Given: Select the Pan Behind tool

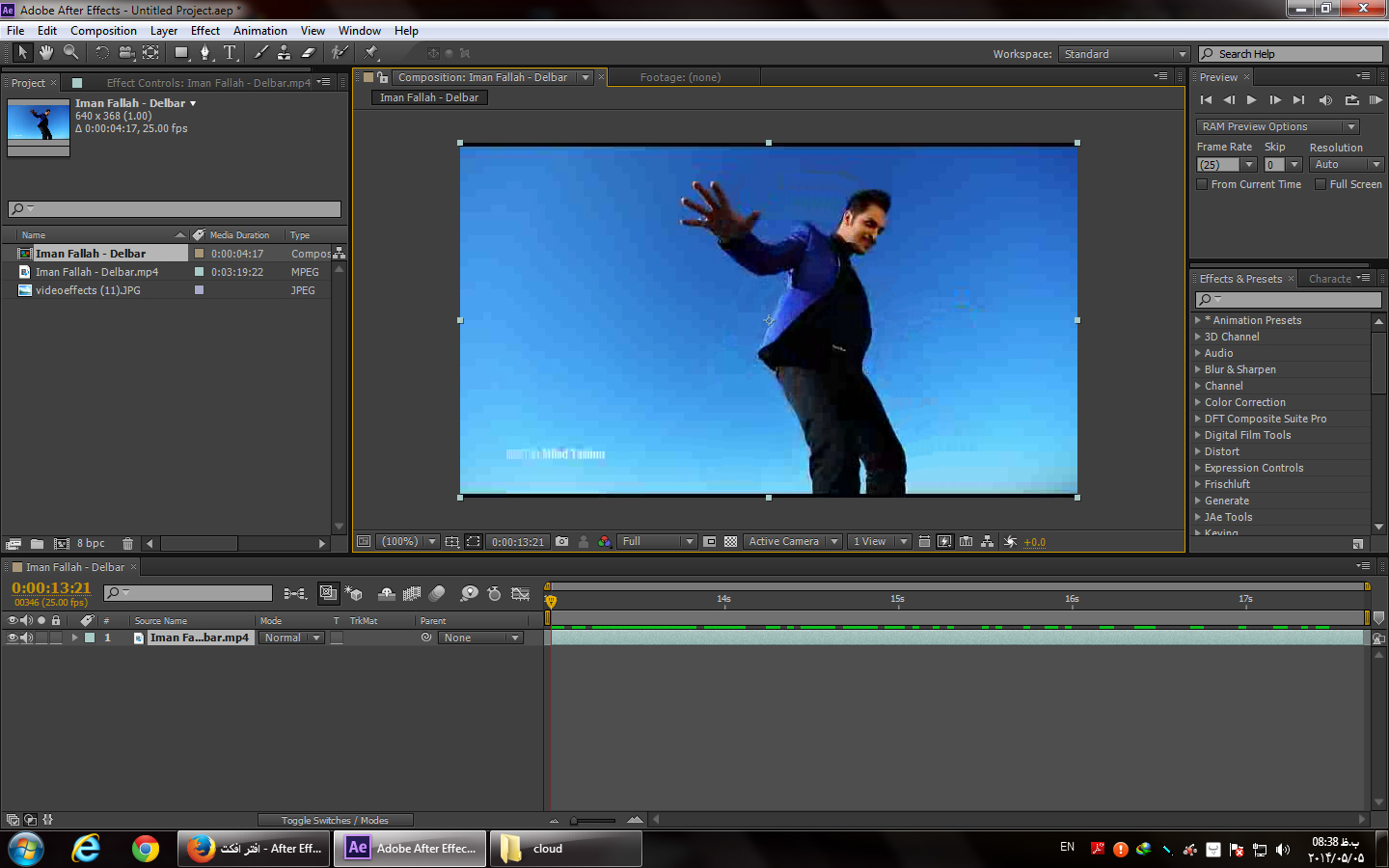Looking at the screenshot, I should click(x=150, y=53).
